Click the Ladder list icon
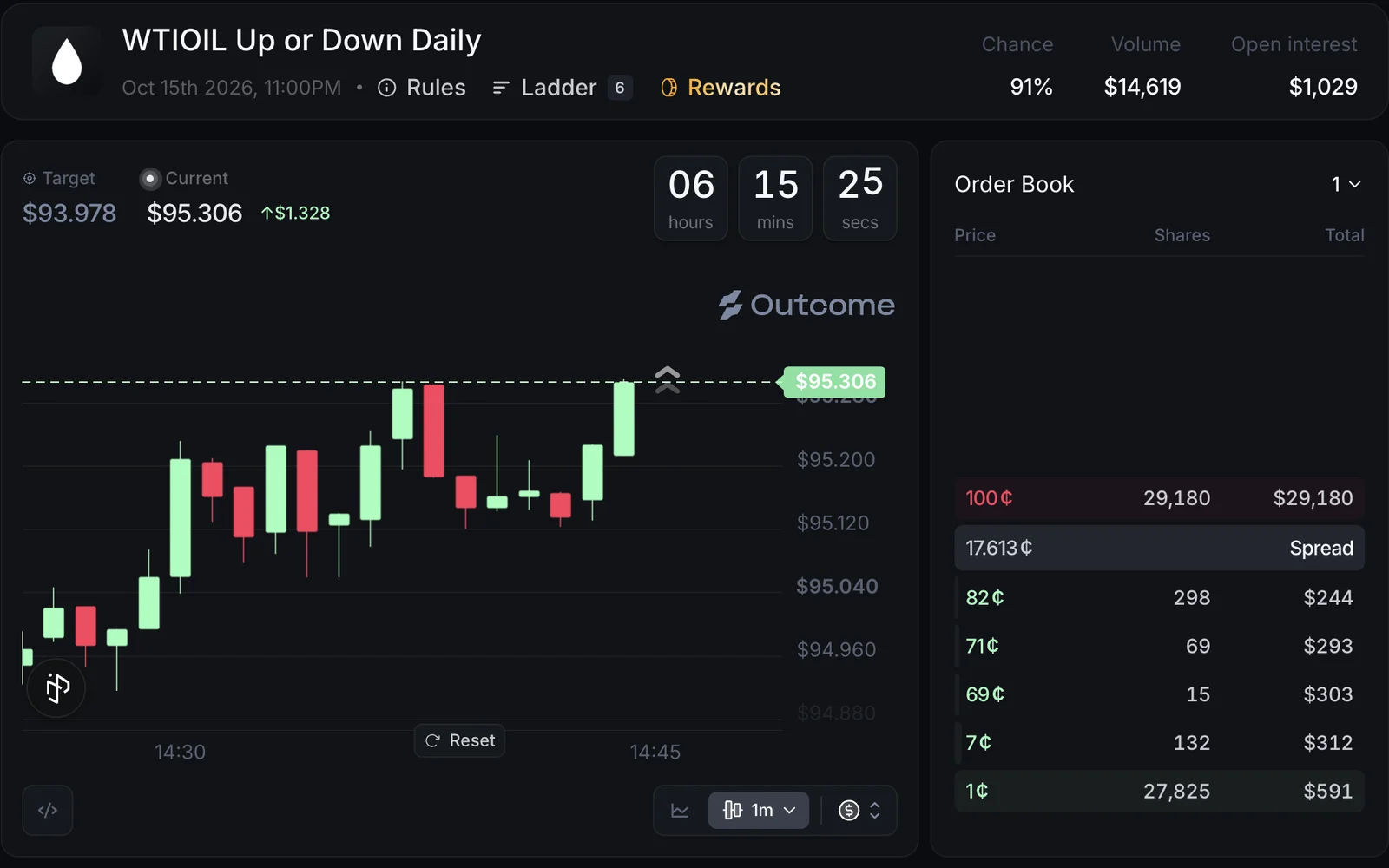 [501, 88]
